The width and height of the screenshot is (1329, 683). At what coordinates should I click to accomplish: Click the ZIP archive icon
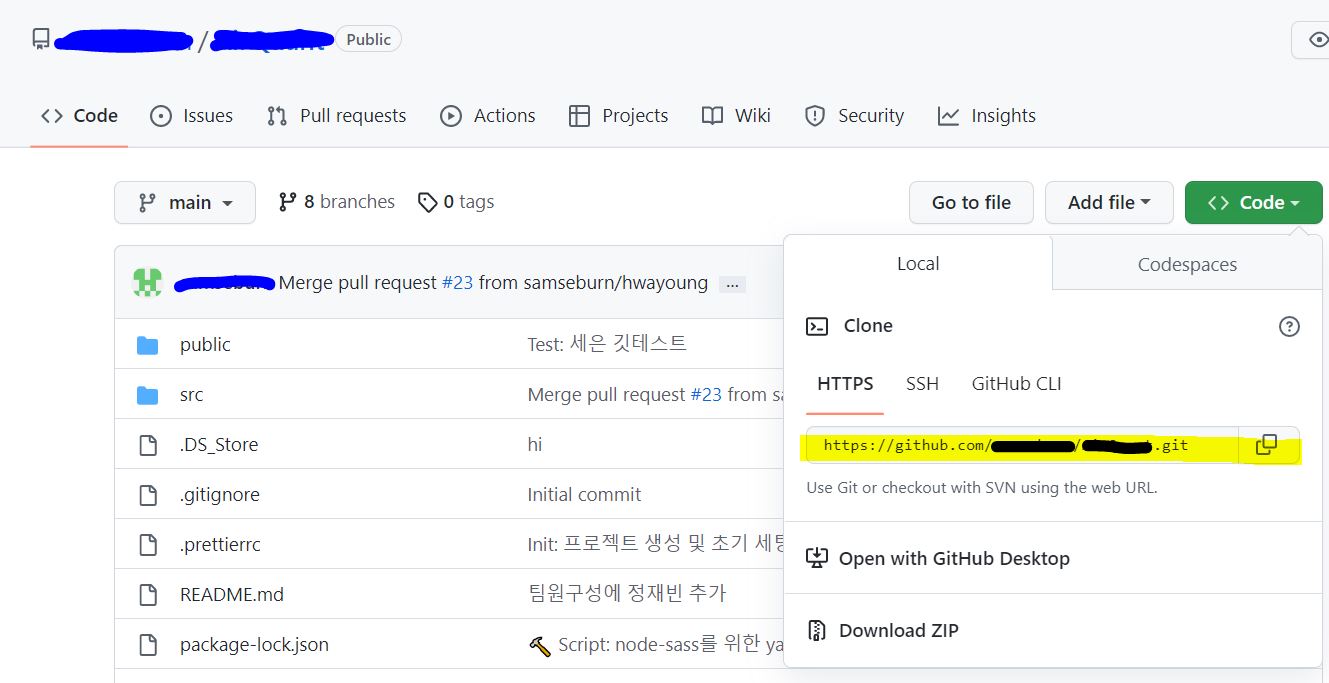[817, 630]
